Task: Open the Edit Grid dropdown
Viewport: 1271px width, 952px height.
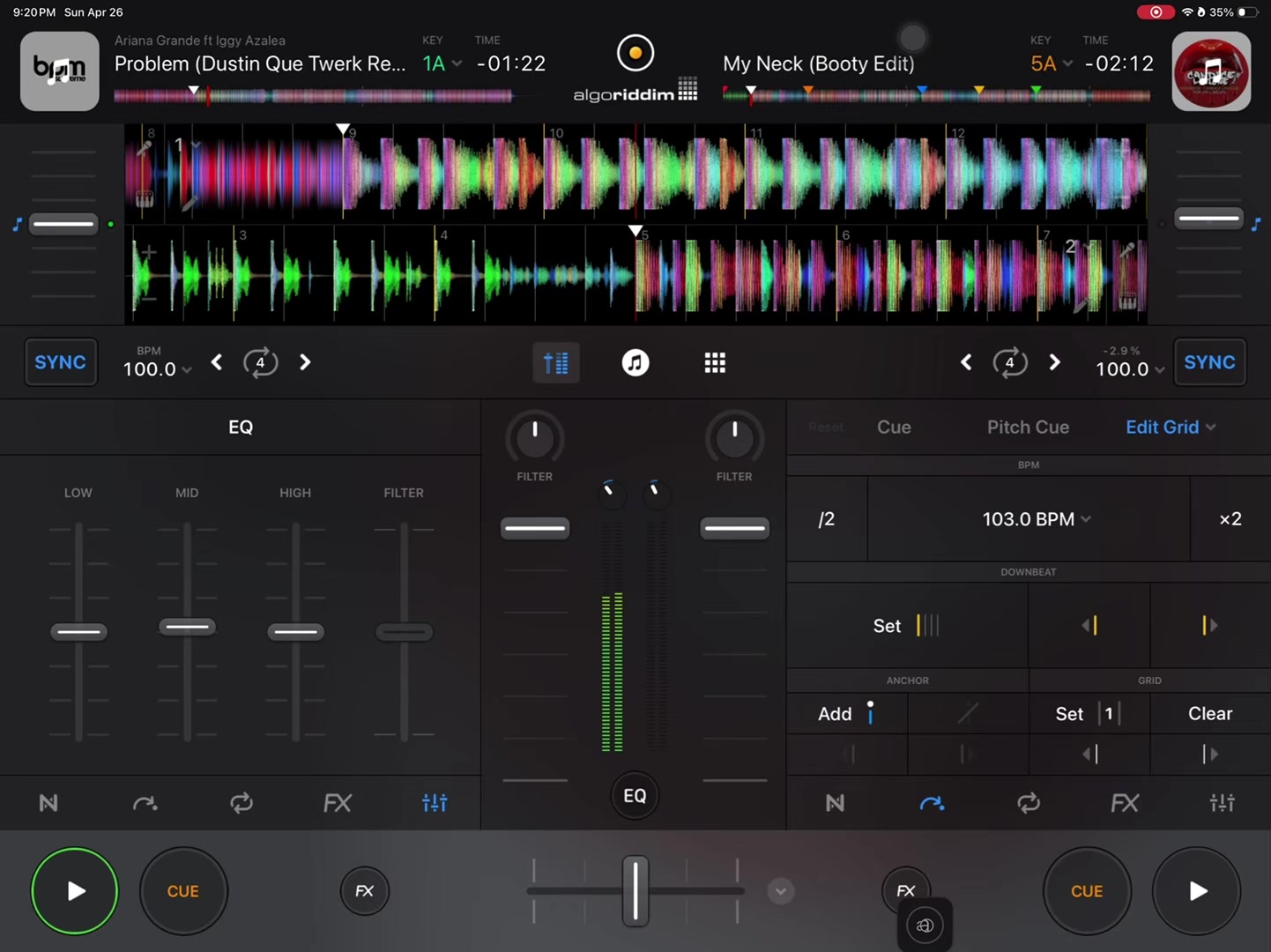Action: coord(1171,428)
